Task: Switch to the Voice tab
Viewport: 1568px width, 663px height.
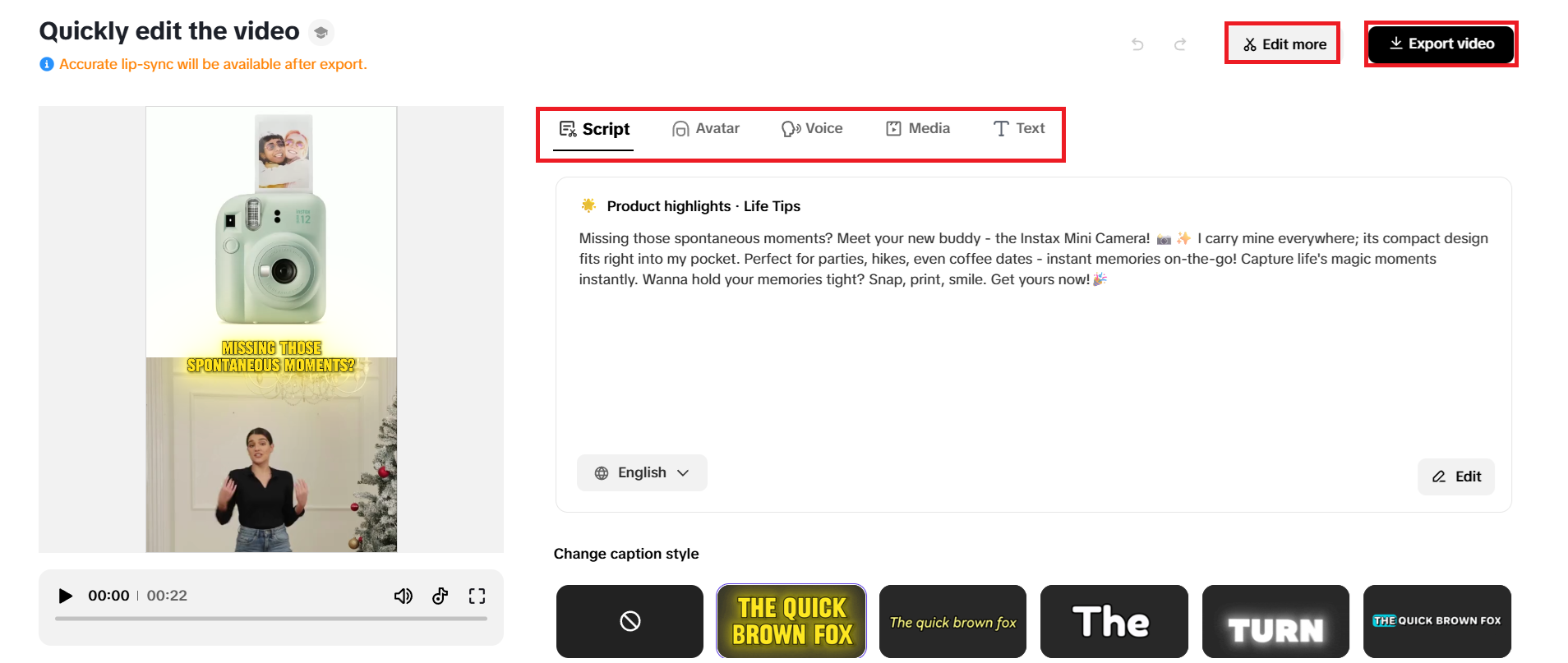Action: pos(812,129)
